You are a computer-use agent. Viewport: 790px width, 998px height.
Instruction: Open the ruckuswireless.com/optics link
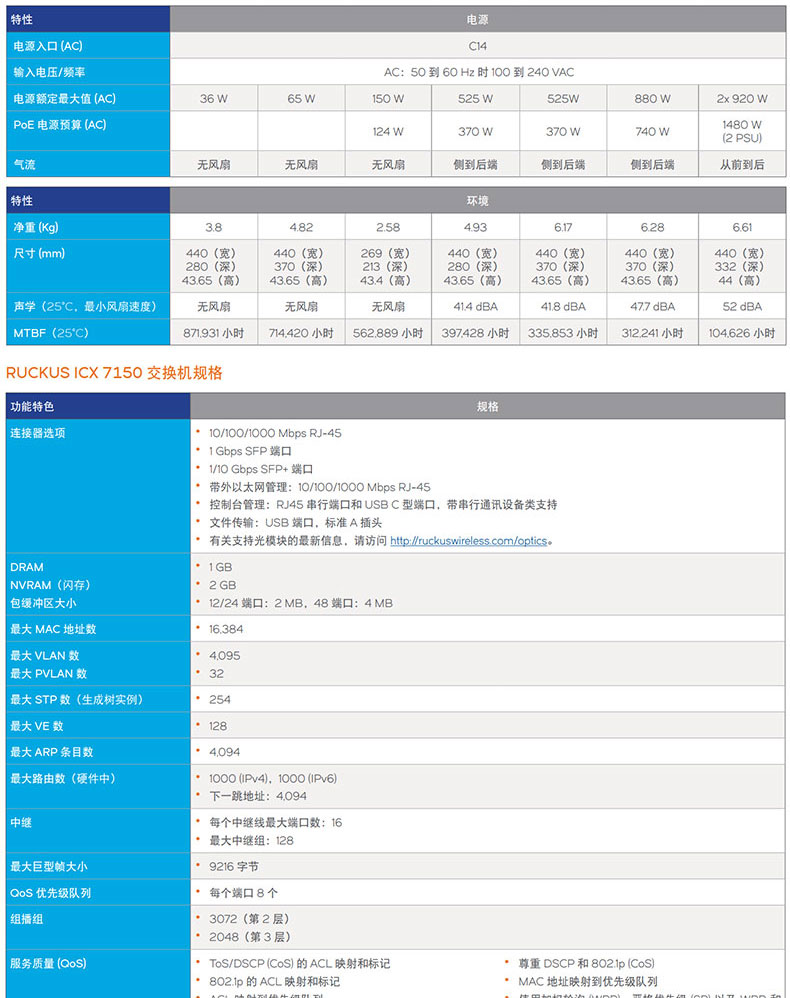coord(469,541)
